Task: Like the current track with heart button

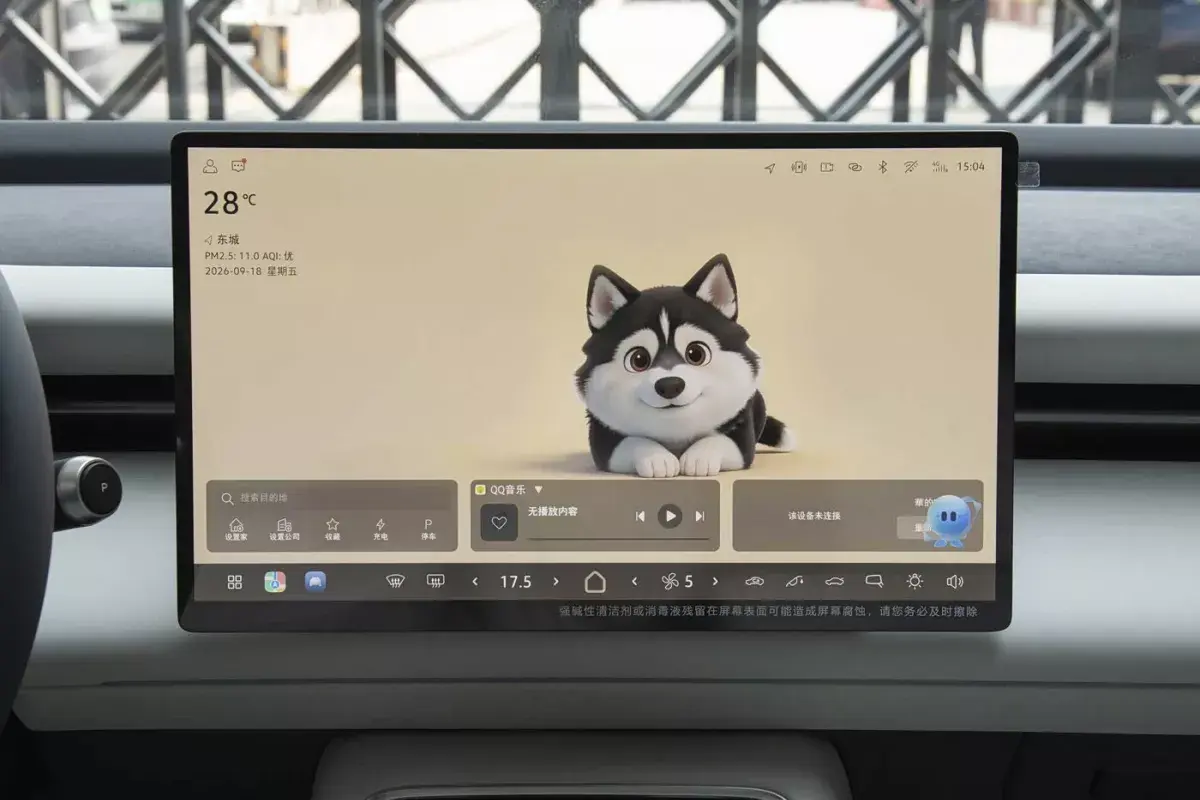Action: (499, 523)
